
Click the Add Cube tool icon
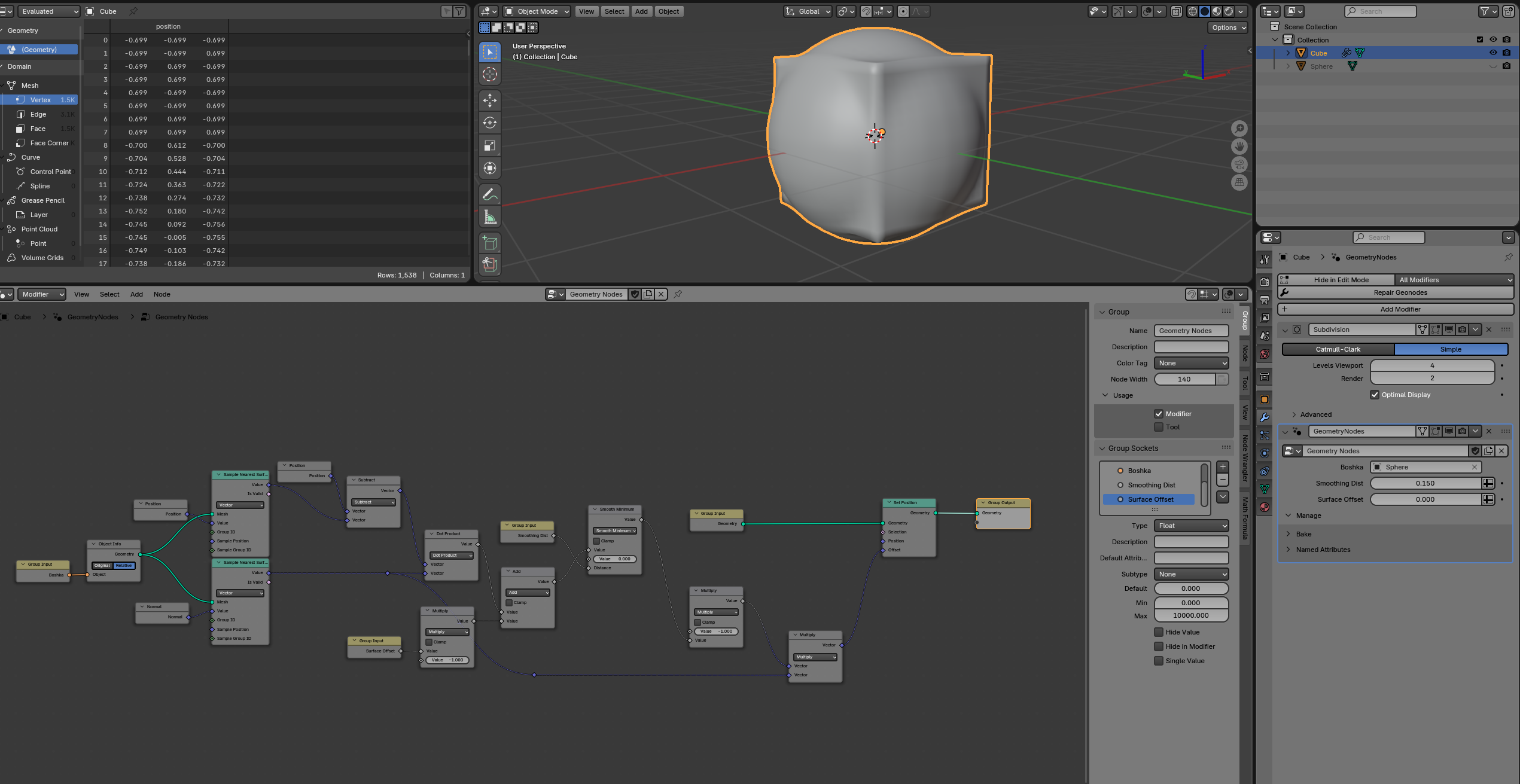(490, 243)
